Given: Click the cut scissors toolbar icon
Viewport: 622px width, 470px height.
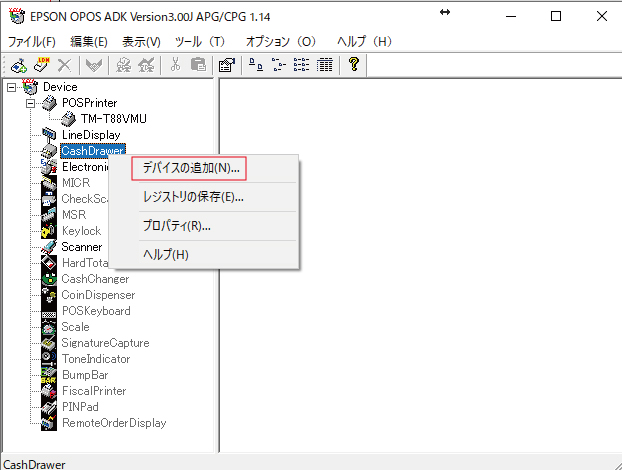Looking at the screenshot, I should [175, 65].
